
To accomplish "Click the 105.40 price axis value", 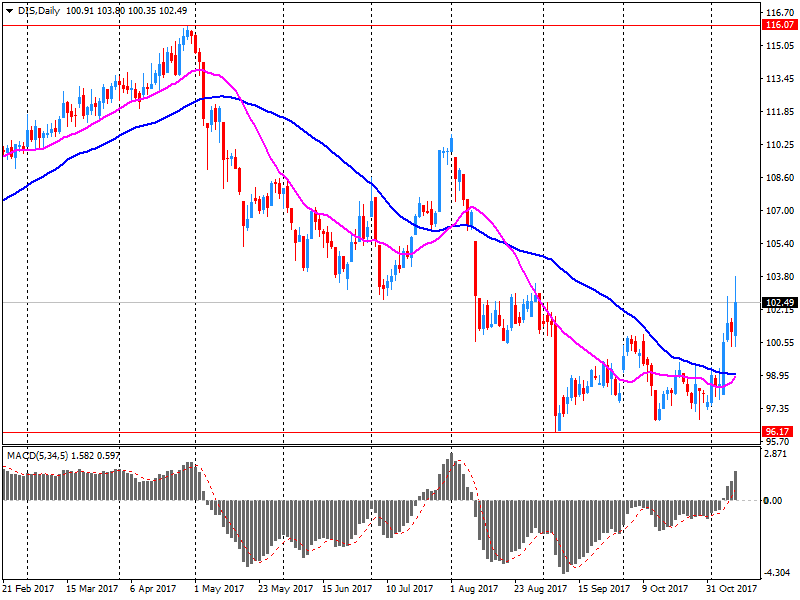I will tap(780, 243).
